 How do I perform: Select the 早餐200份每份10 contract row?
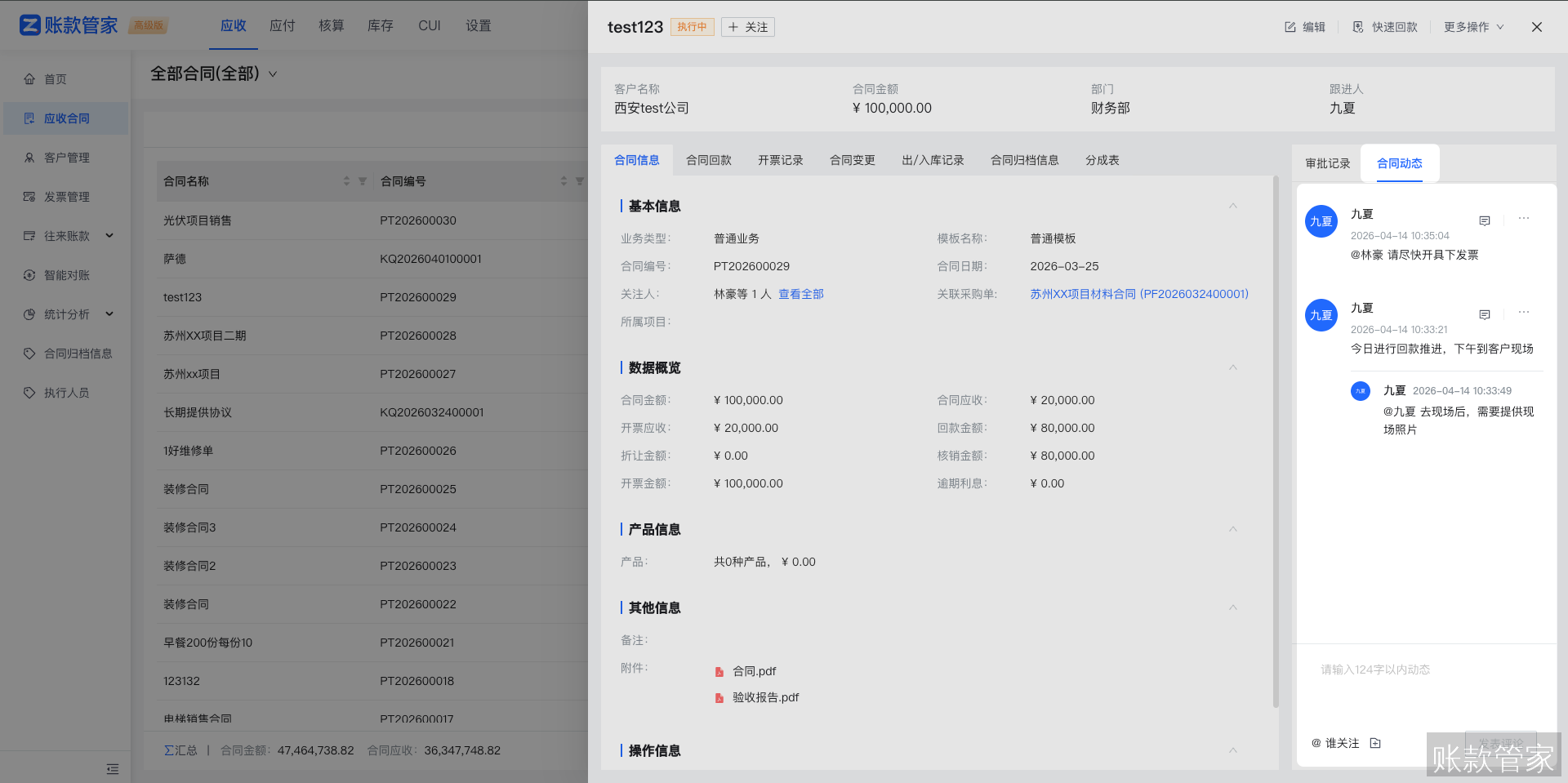click(x=372, y=643)
